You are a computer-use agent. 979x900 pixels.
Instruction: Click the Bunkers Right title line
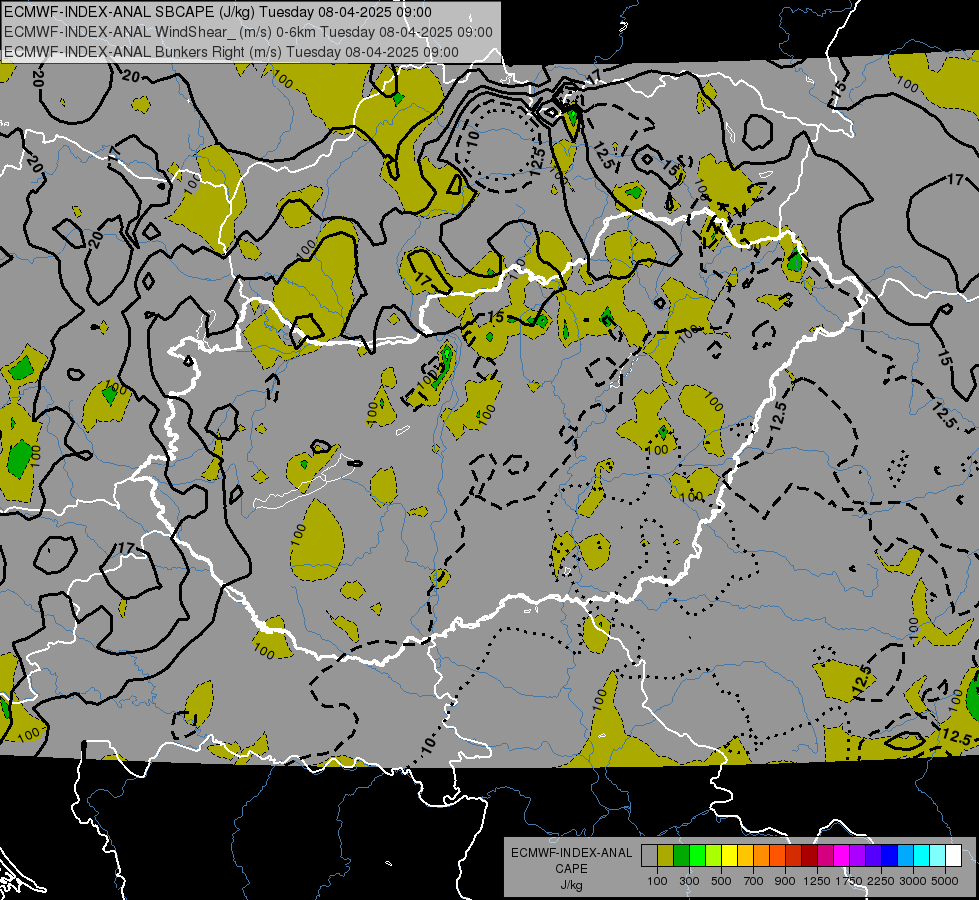click(x=231, y=52)
